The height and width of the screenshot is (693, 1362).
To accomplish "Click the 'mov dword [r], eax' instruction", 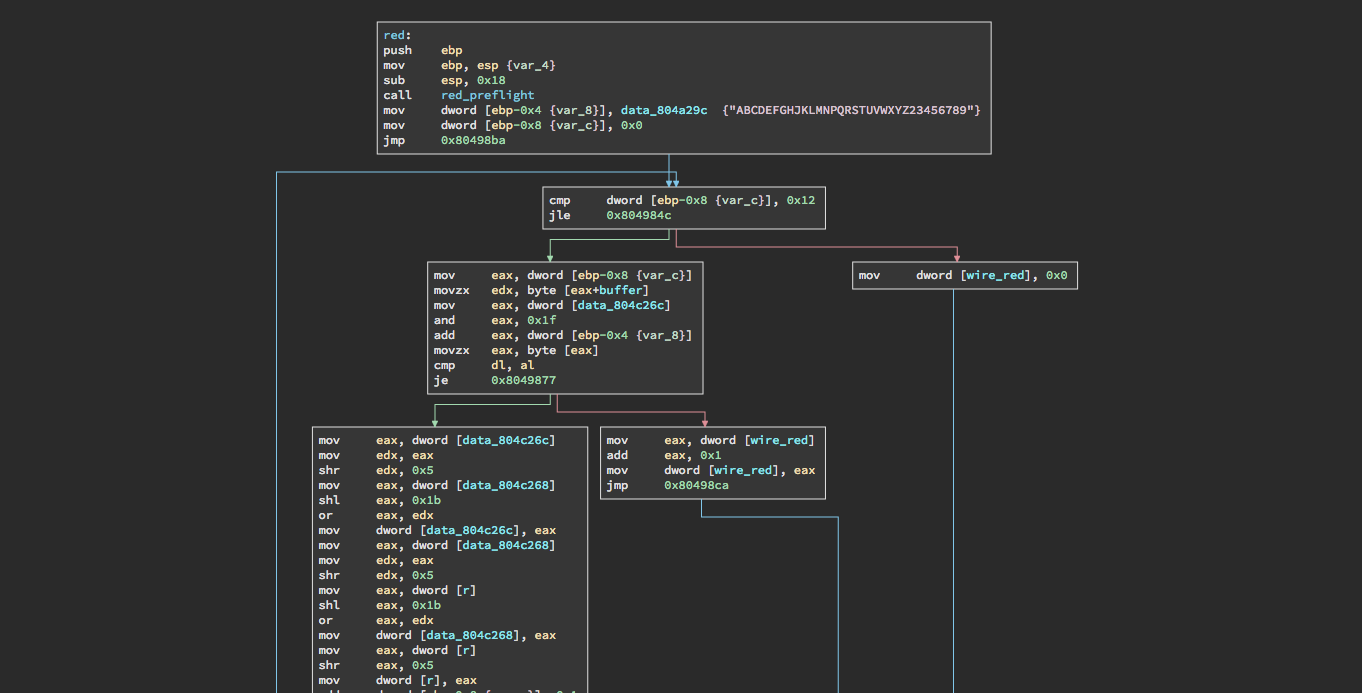I will click(x=397, y=680).
